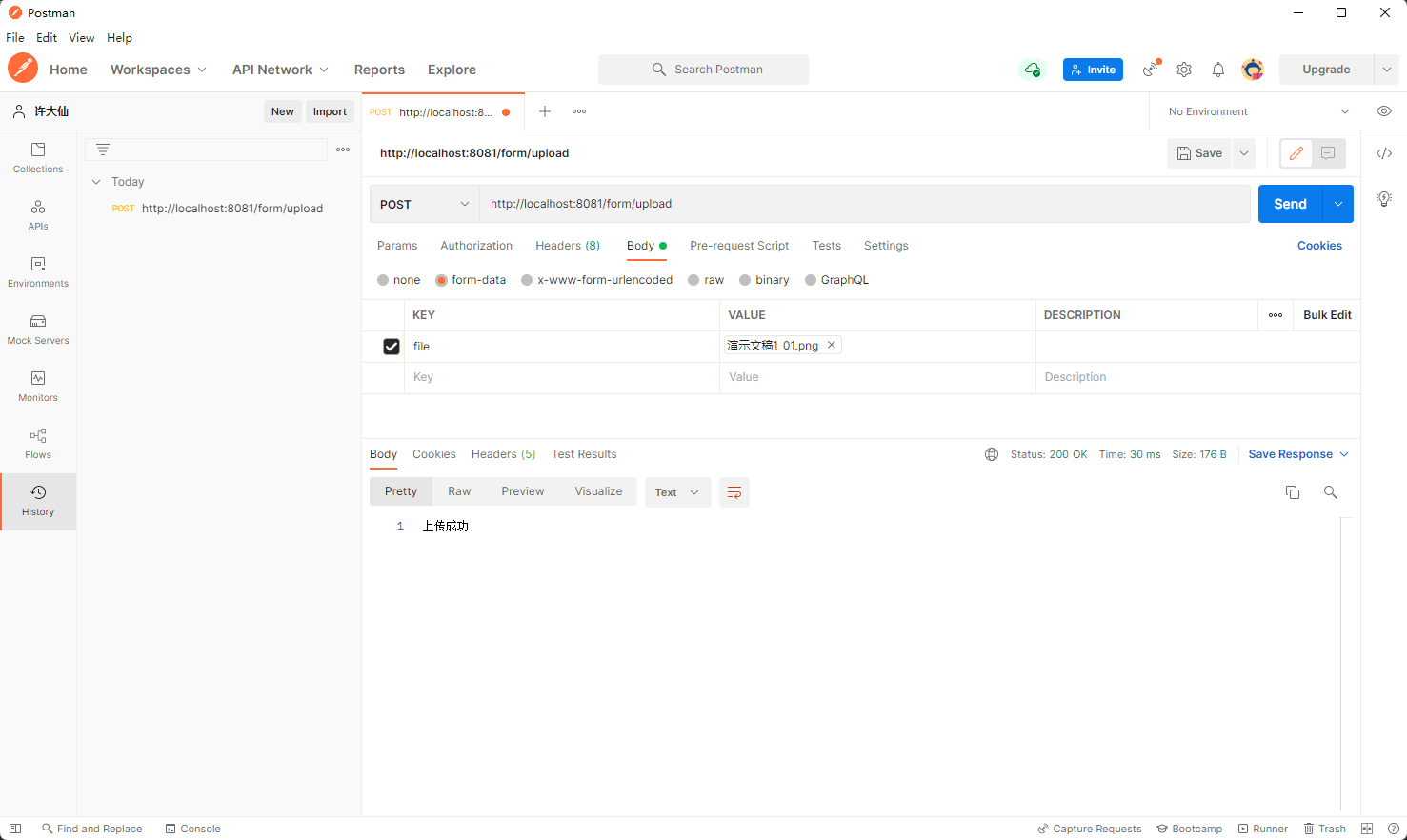Click the pencil edit mode icon
Image resolution: width=1407 pixels, height=840 pixels.
pyautogui.click(x=1296, y=153)
